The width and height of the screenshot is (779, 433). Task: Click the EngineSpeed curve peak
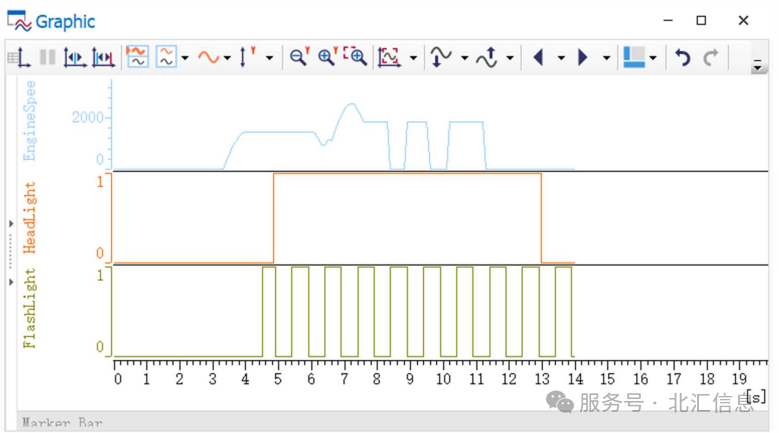point(352,104)
